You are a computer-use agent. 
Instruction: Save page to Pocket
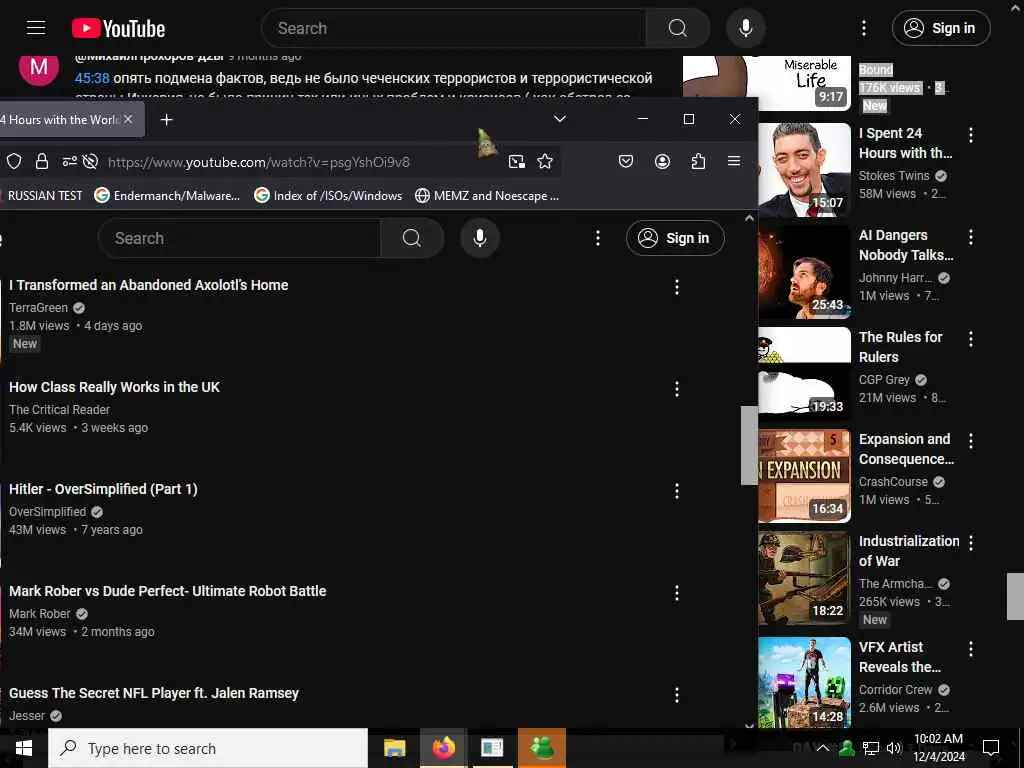click(x=626, y=161)
